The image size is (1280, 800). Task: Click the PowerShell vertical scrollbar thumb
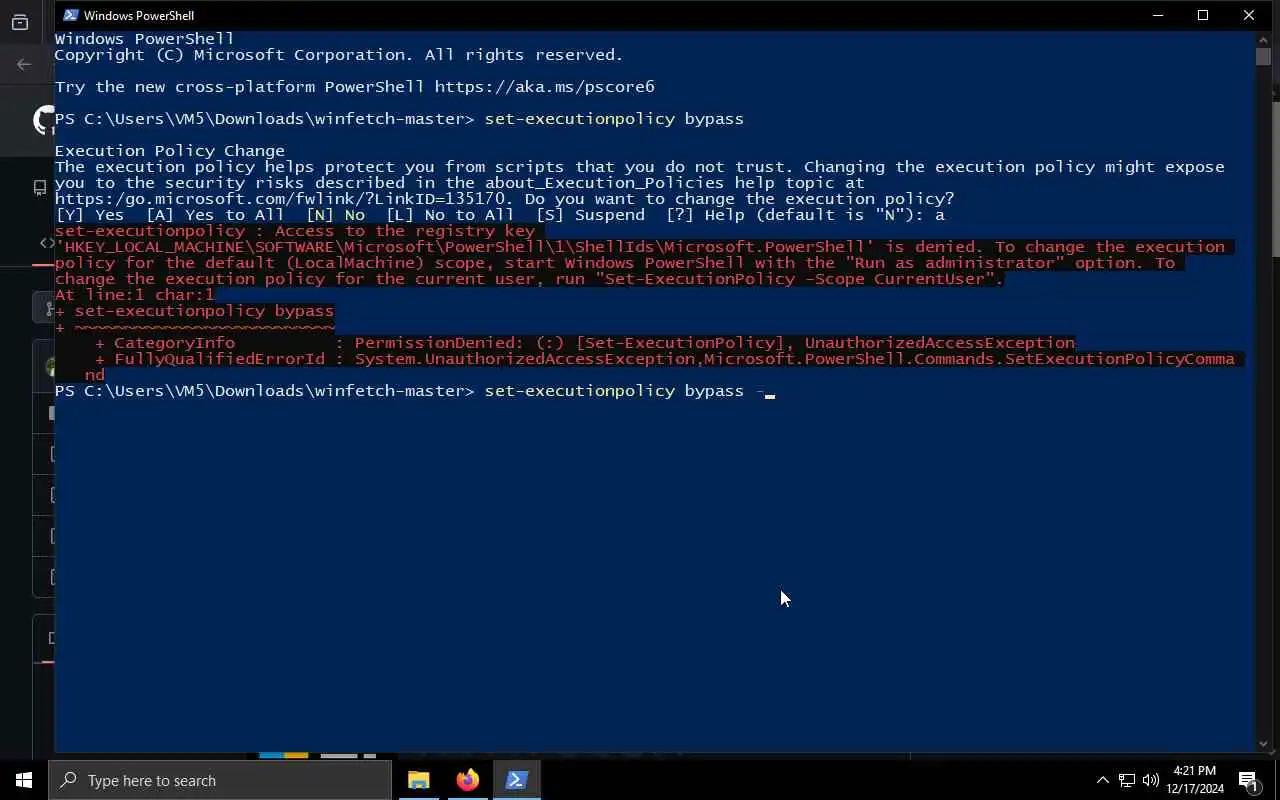point(1263,57)
